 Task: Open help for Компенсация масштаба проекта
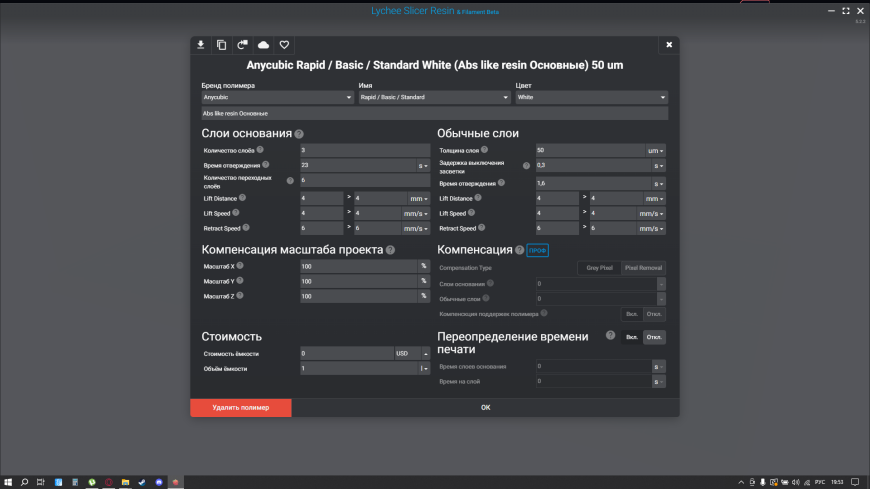click(391, 250)
